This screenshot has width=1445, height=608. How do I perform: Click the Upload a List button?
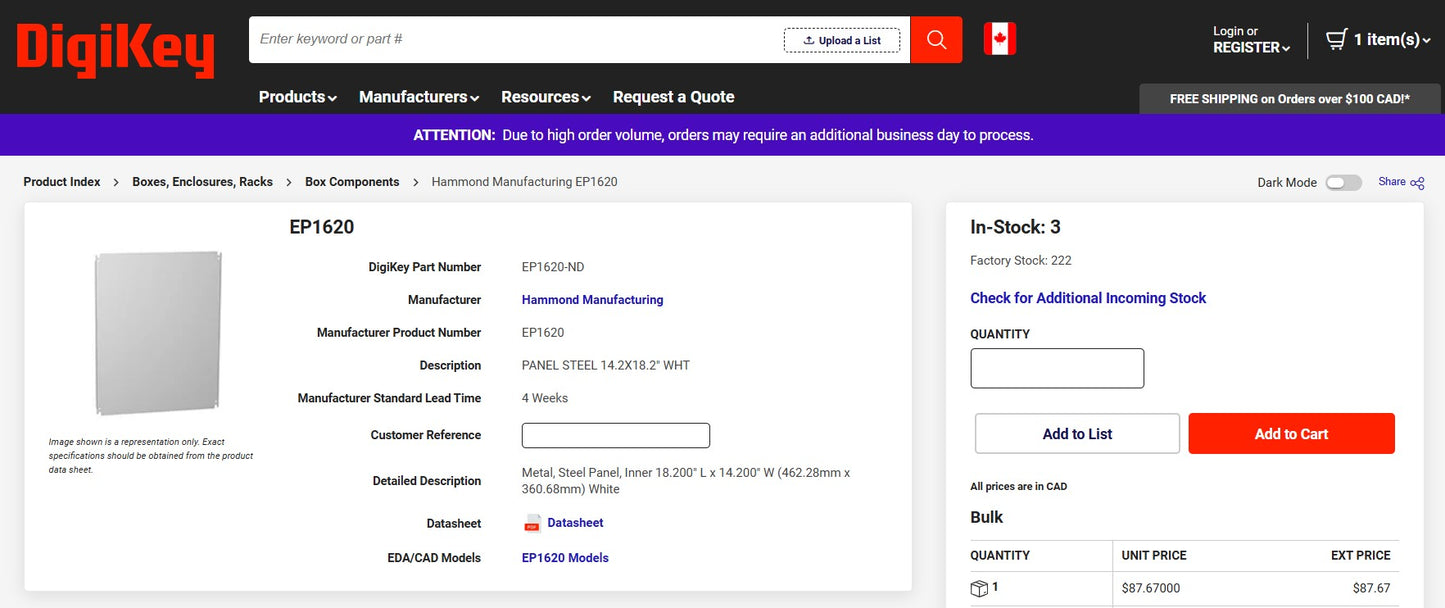click(x=841, y=40)
